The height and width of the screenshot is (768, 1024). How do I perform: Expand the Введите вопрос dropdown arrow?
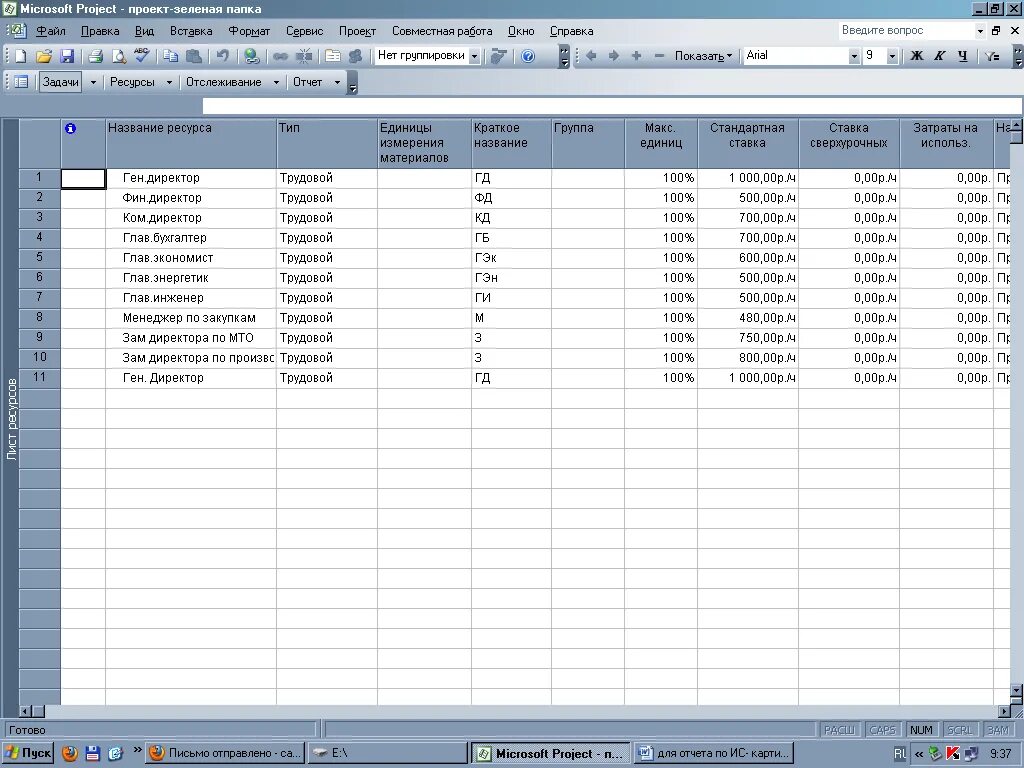pos(980,31)
